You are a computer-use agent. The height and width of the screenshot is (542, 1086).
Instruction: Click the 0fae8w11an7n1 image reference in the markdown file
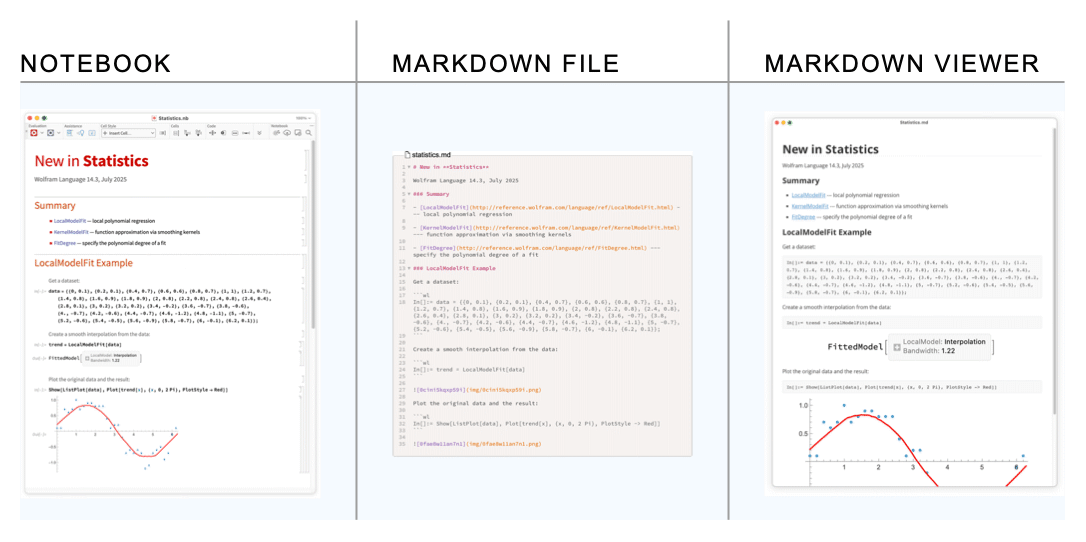tap(477, 444)
